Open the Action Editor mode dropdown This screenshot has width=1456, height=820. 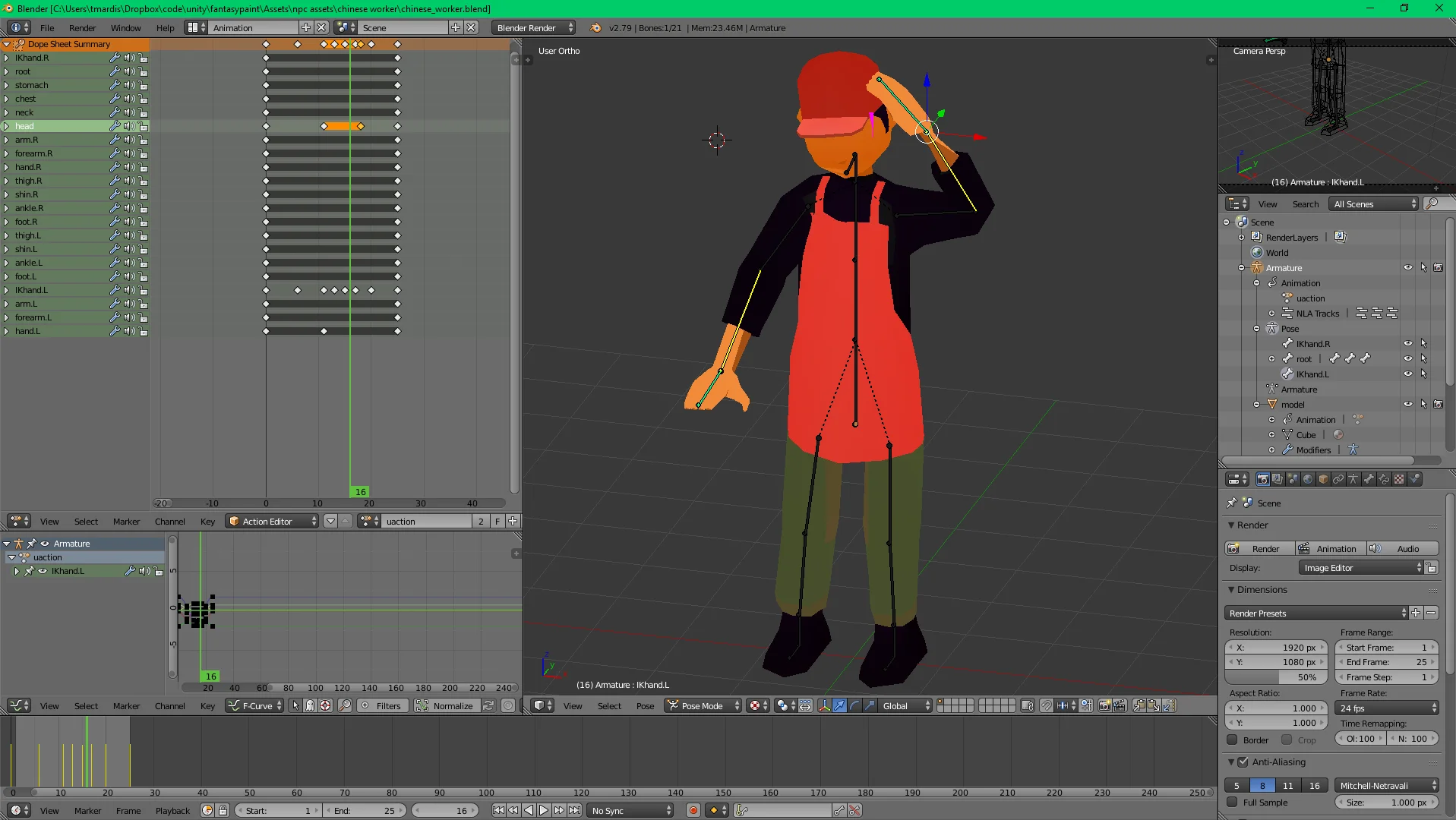pyautogui.click(x=272, y=521)
